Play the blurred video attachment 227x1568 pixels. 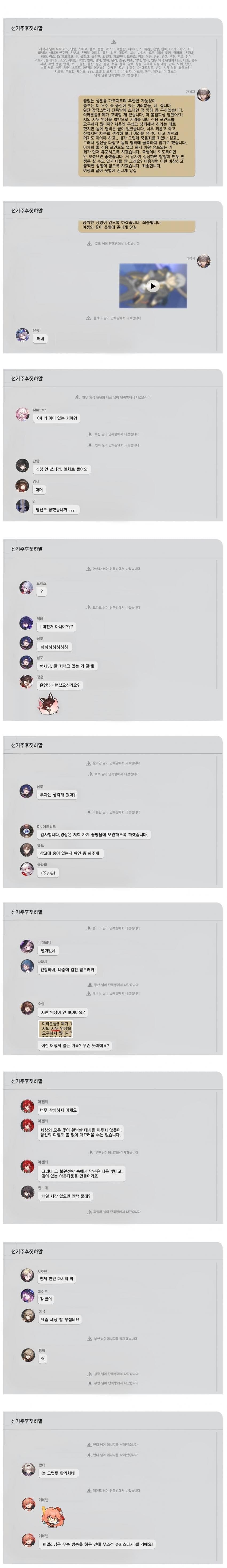tap(153, 286)
